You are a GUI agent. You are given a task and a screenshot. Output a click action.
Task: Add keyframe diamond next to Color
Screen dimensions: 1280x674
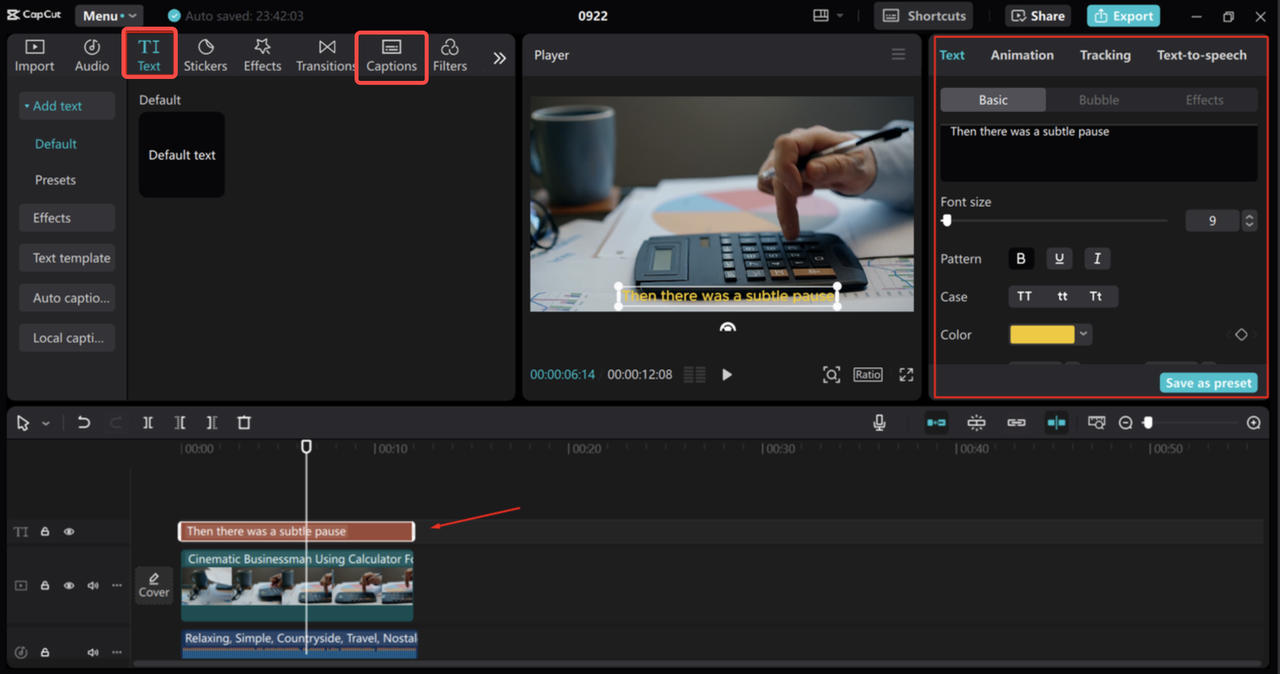[1241, 335]
